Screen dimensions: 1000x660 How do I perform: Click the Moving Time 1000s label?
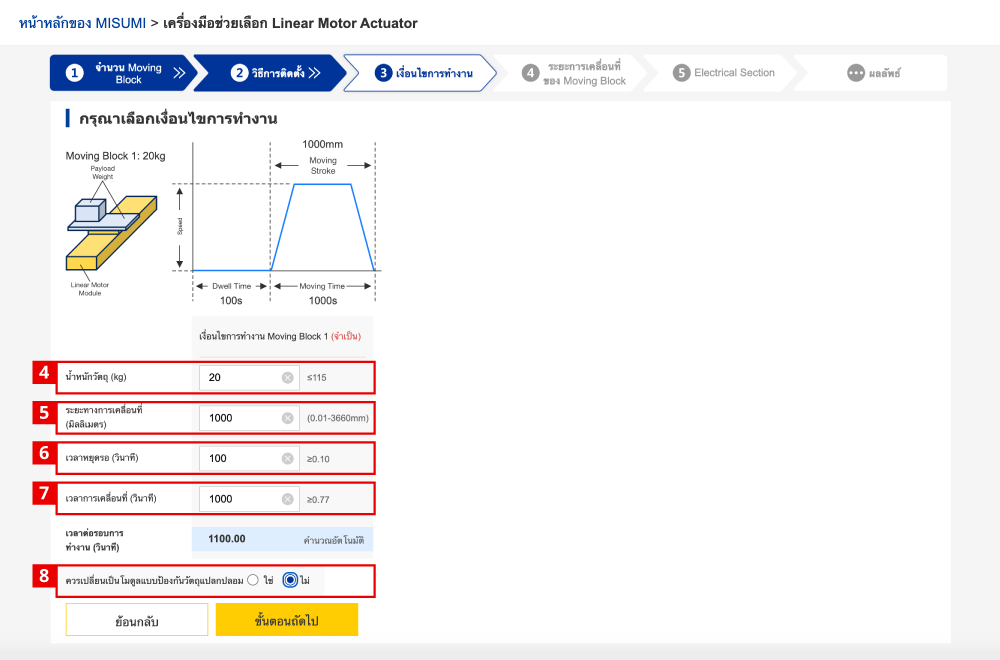click(323, 293)
